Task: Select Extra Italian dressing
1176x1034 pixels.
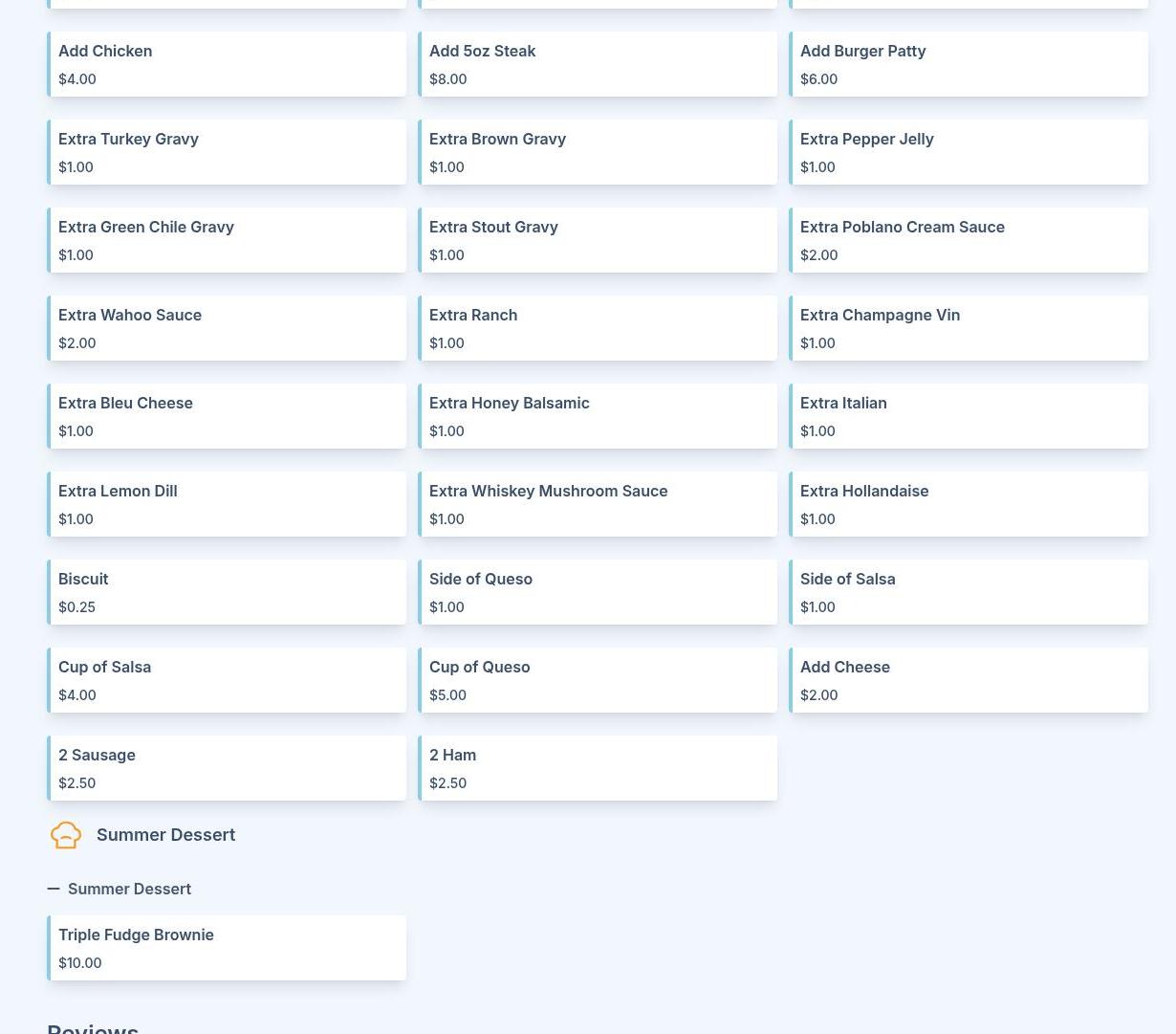Action: tap(969, 416)
